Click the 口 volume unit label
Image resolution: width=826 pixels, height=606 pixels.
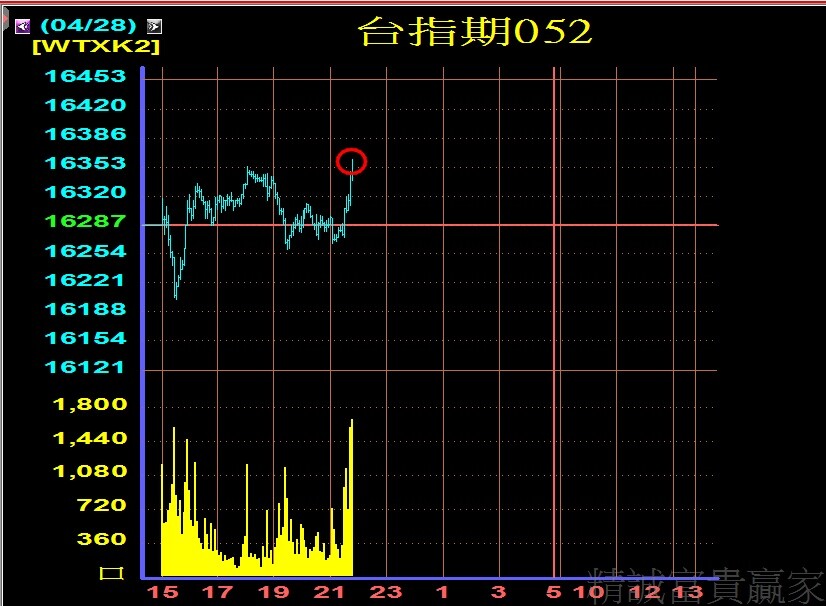point(112,573)
